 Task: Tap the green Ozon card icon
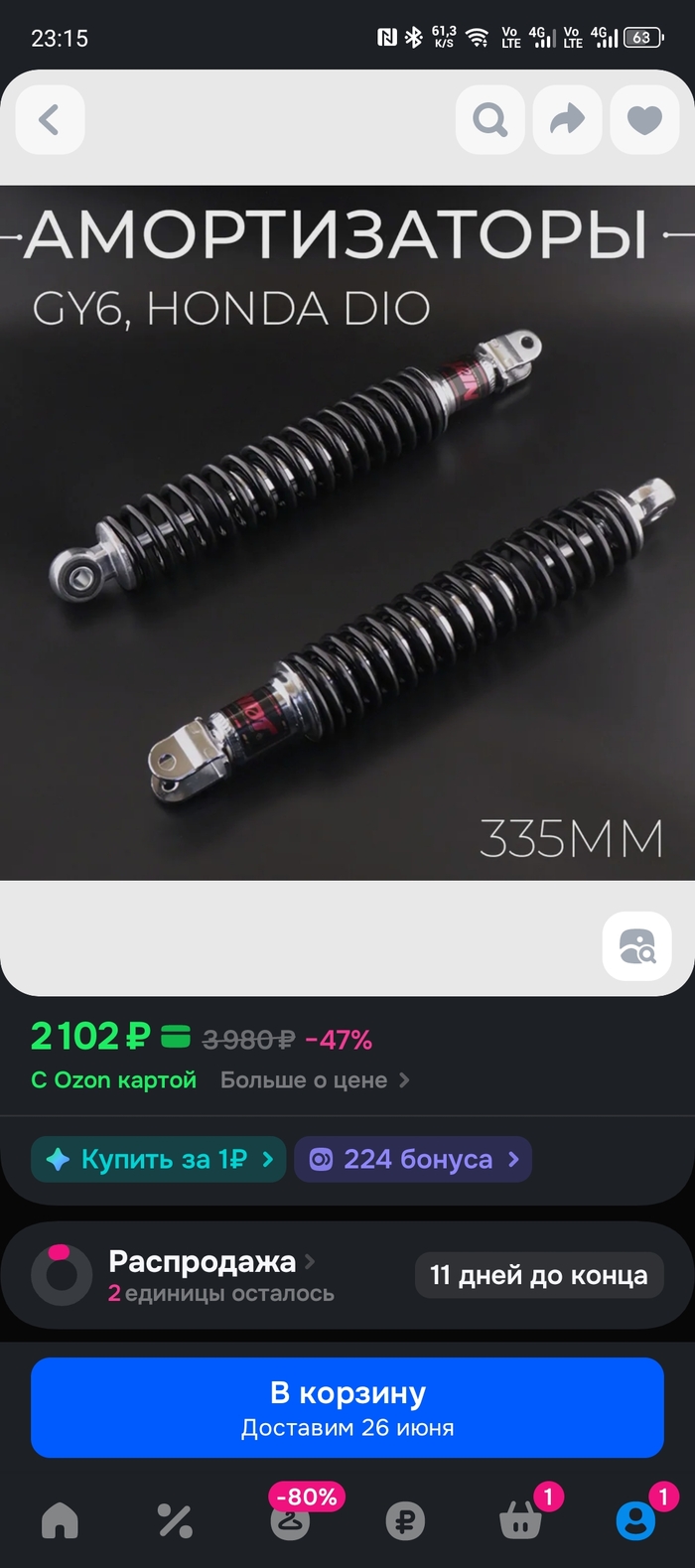tap(176, 1038)
